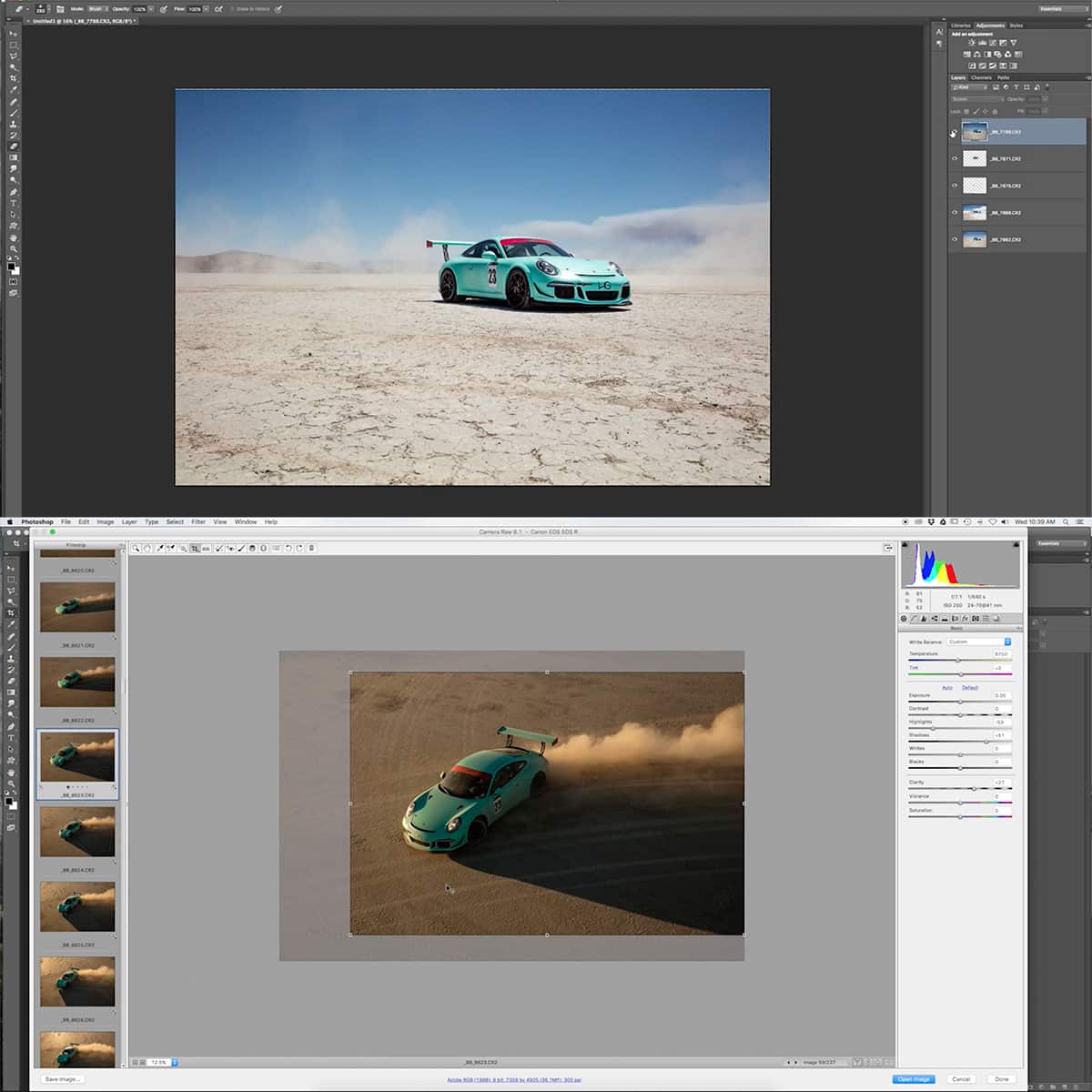Open the Tone Curve panel icon
Image resolution: width=1092 pixels, height=1092 pixels.
pyautogui.click(x=914, y=619)
